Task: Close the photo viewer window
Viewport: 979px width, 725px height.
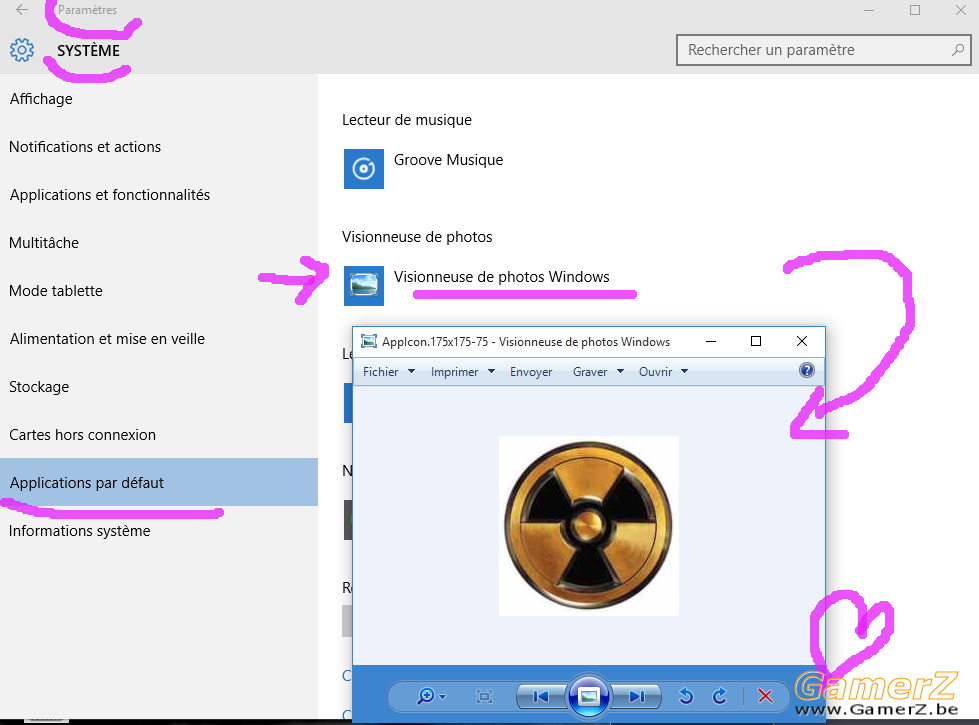Action: (x=802, y=341)
